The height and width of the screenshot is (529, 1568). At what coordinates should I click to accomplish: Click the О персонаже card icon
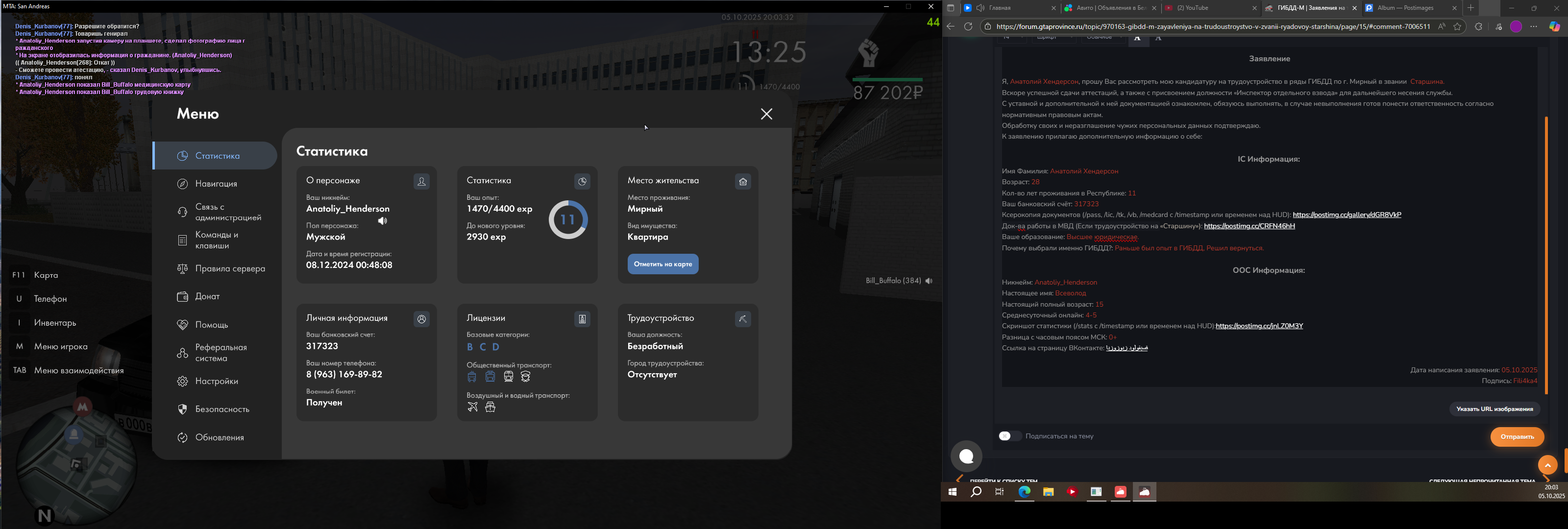click(x=421, y=181)
